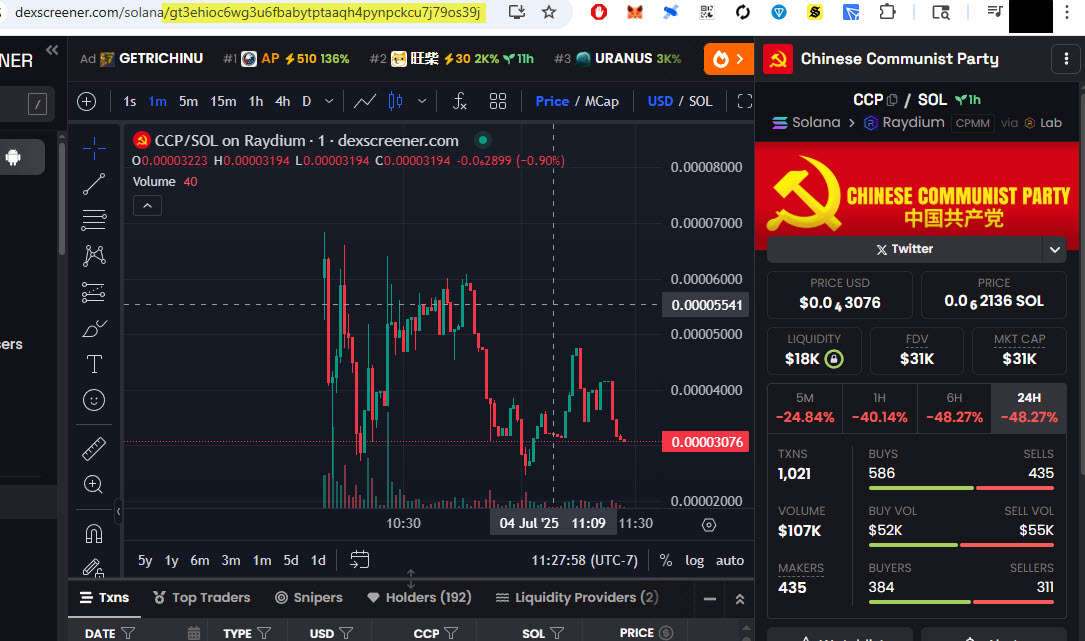Collapse the left sidebar
Viewport: 1085px width, 641px height.
(x=52, y=50)
